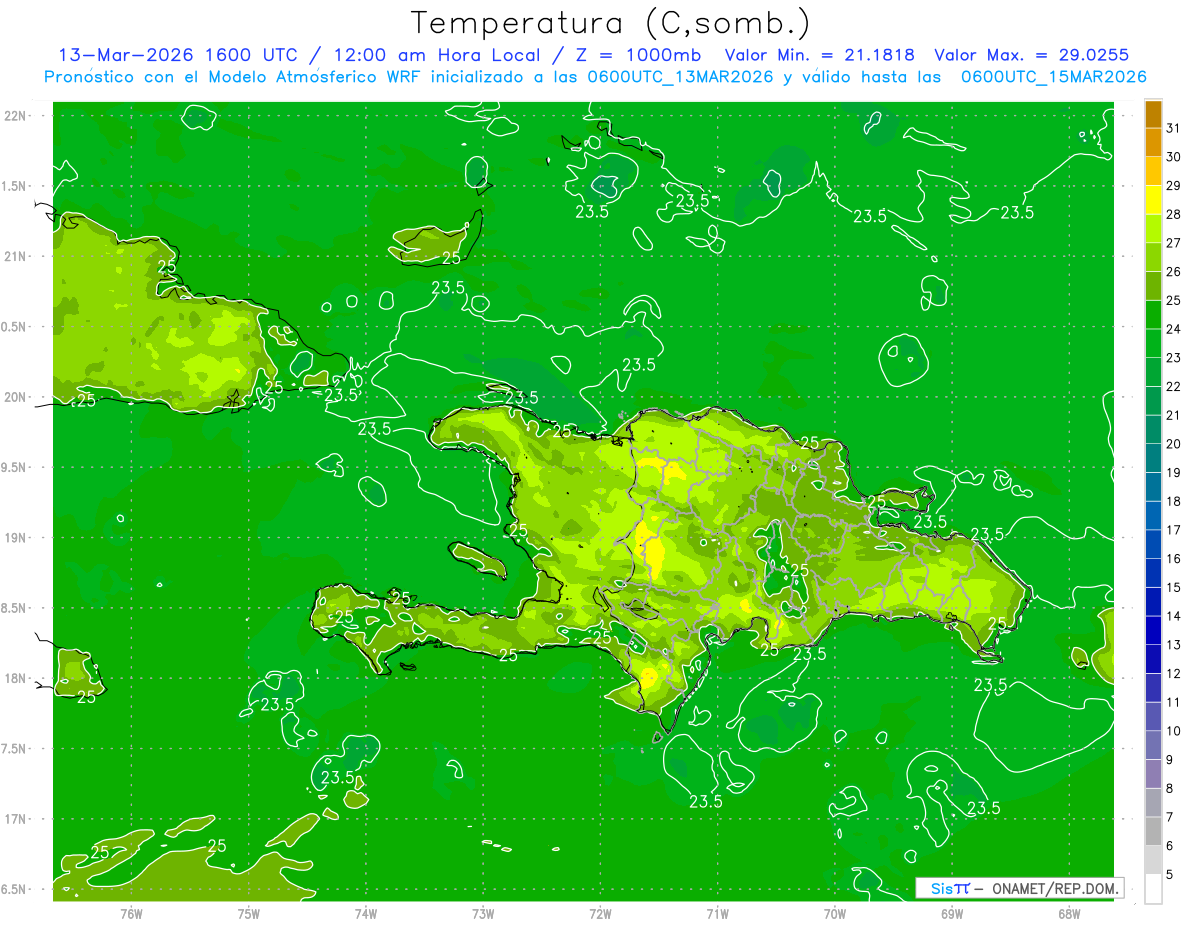Click the legend value '8'

coord(1170,789)
